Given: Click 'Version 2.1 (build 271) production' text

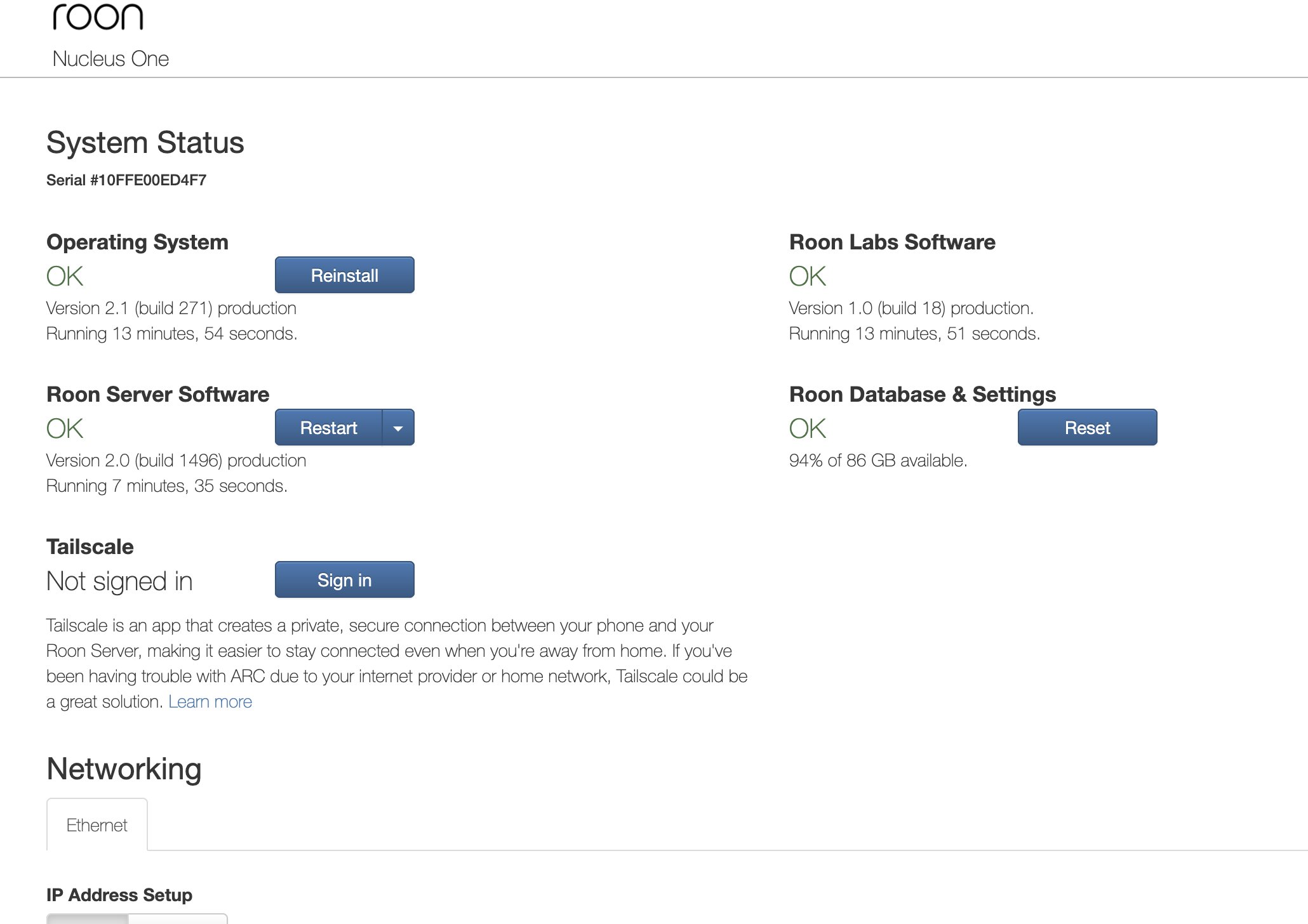Looking at the screenshot, I should [171, 308].
